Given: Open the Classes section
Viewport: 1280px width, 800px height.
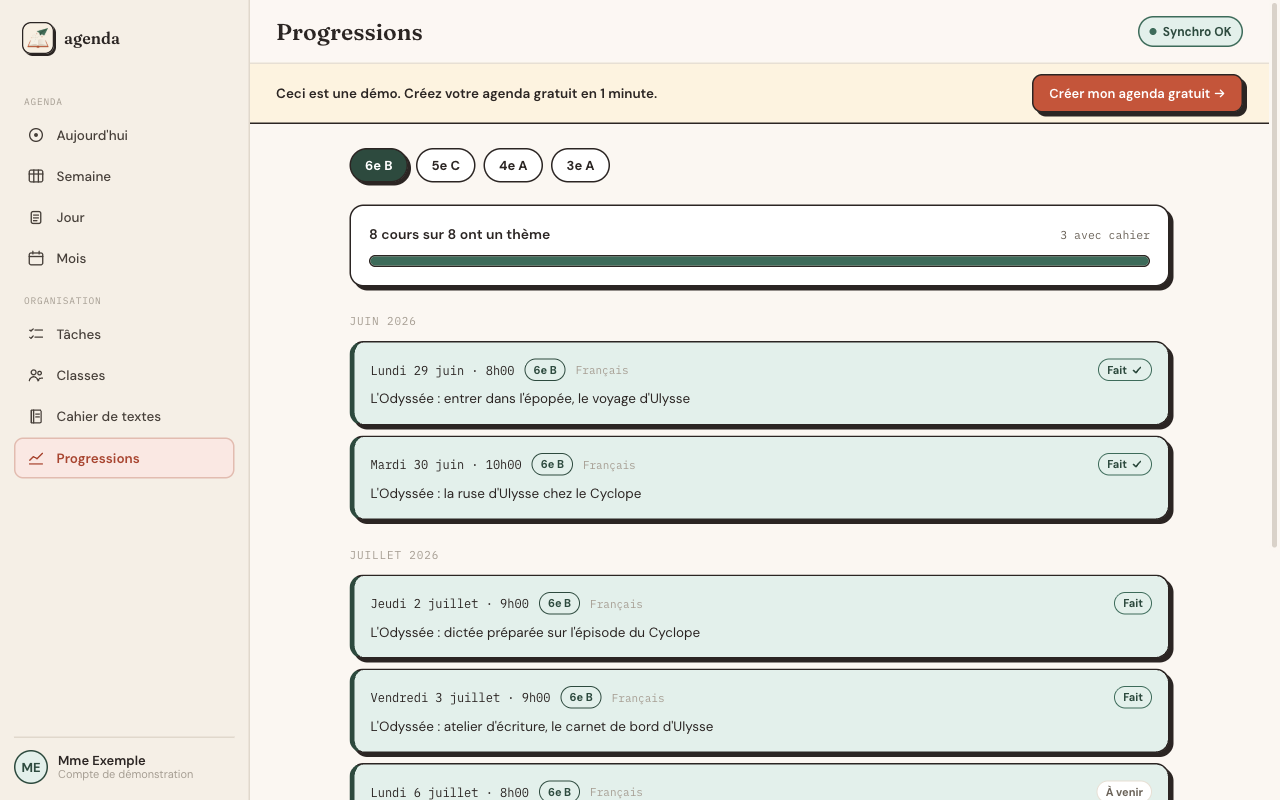Looking at the screenshot, I should 124,375.
